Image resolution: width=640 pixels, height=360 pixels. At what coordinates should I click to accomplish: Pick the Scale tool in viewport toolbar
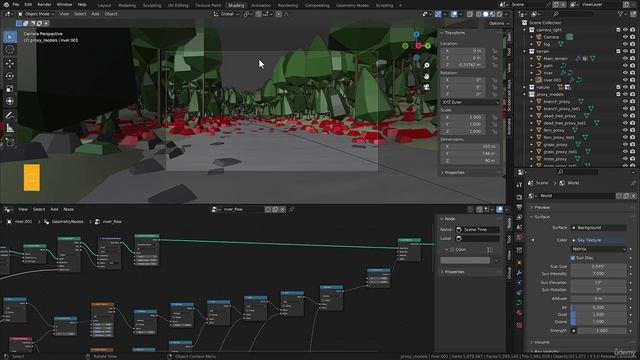click(10, 89)
